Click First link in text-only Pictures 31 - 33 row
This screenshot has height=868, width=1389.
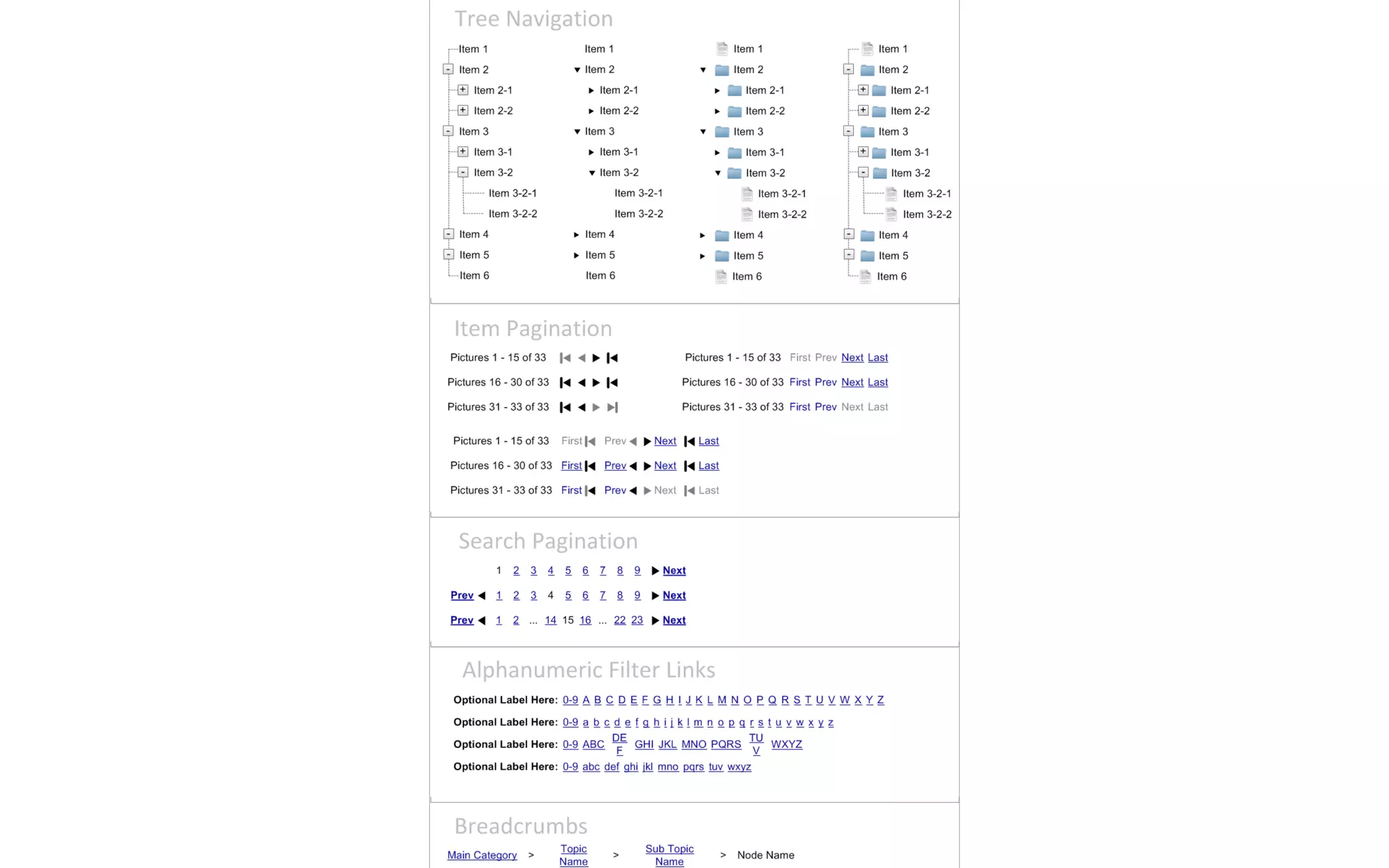click(800, 407)
